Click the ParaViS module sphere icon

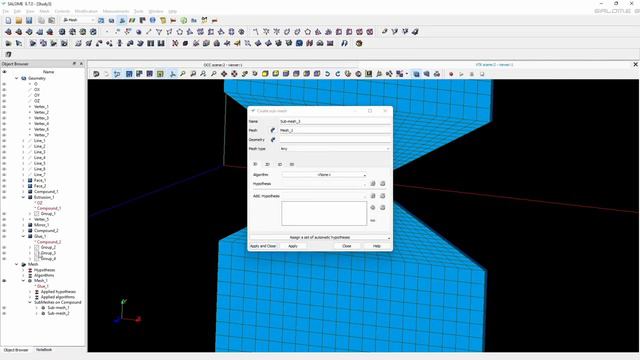click(153, 20)
